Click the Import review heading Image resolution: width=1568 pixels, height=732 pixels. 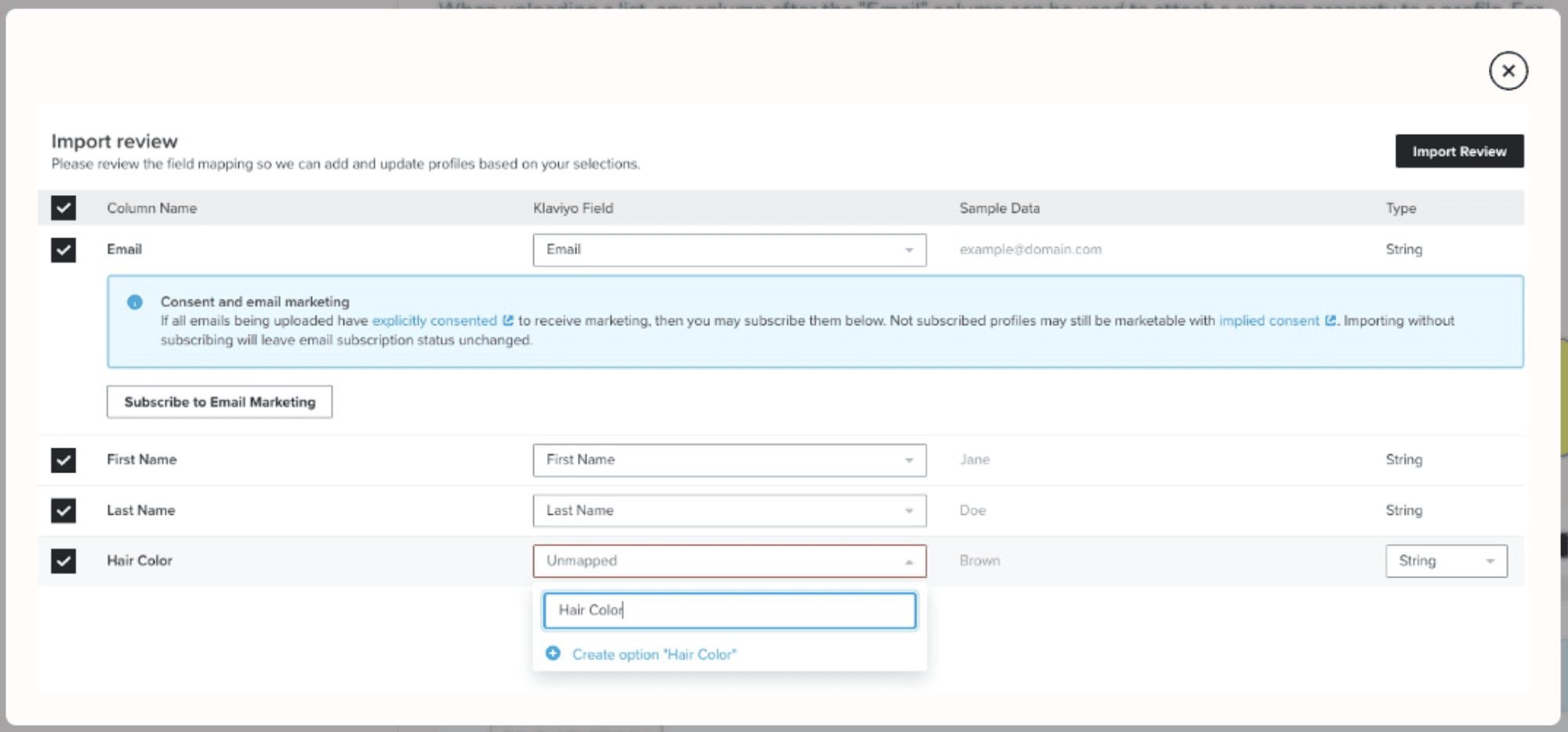(114, 141)
